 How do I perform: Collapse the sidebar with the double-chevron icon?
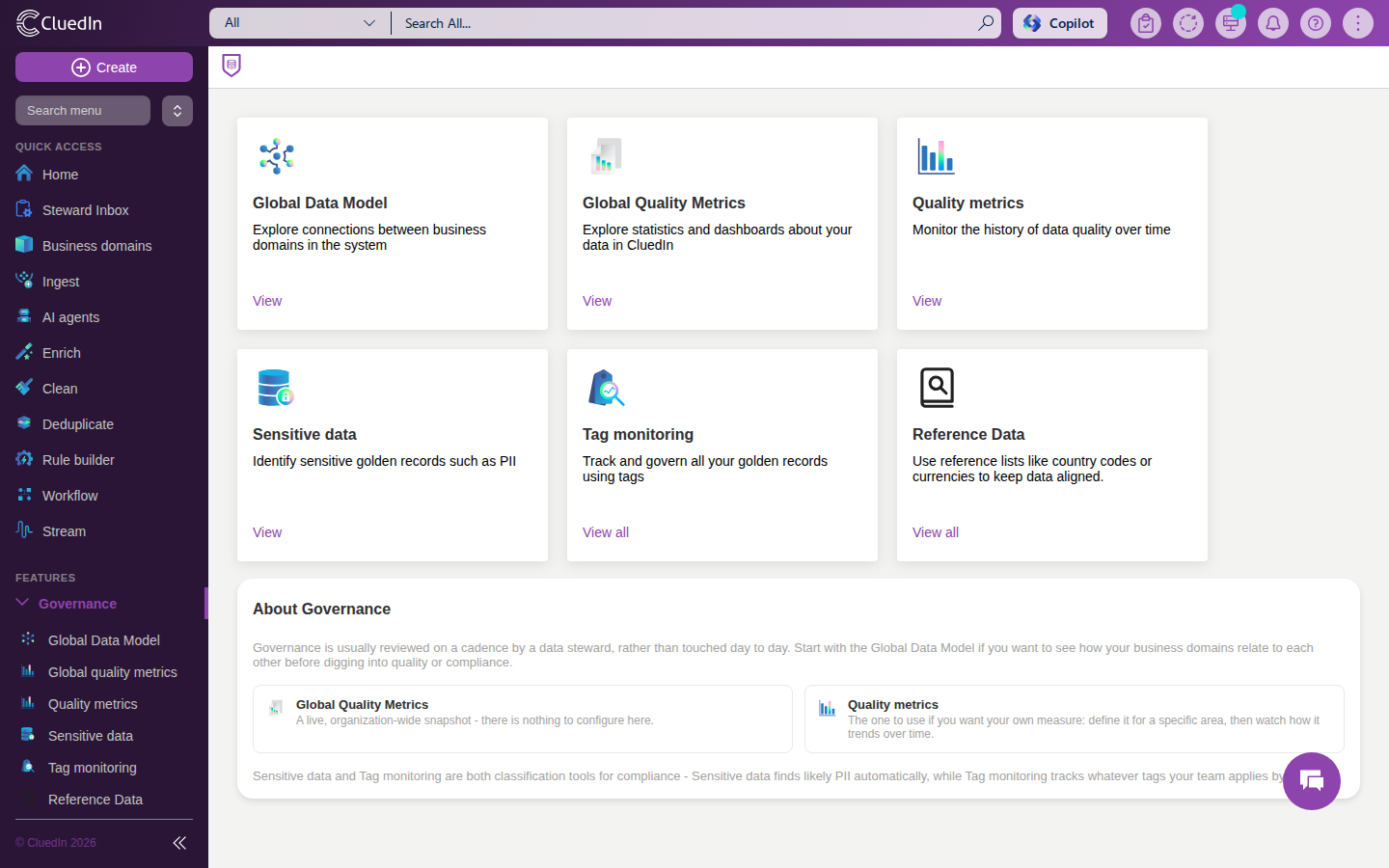pyautogui.click(x=179, y=843)
